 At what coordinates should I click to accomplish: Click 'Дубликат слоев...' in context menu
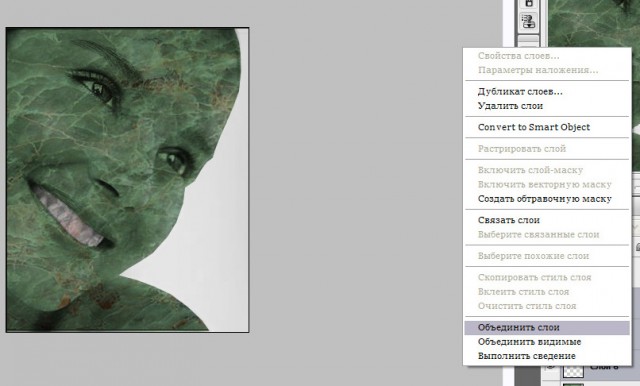pos(547,92)
